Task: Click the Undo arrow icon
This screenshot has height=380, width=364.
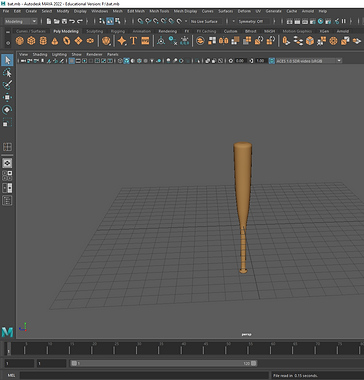Action: 72,21
